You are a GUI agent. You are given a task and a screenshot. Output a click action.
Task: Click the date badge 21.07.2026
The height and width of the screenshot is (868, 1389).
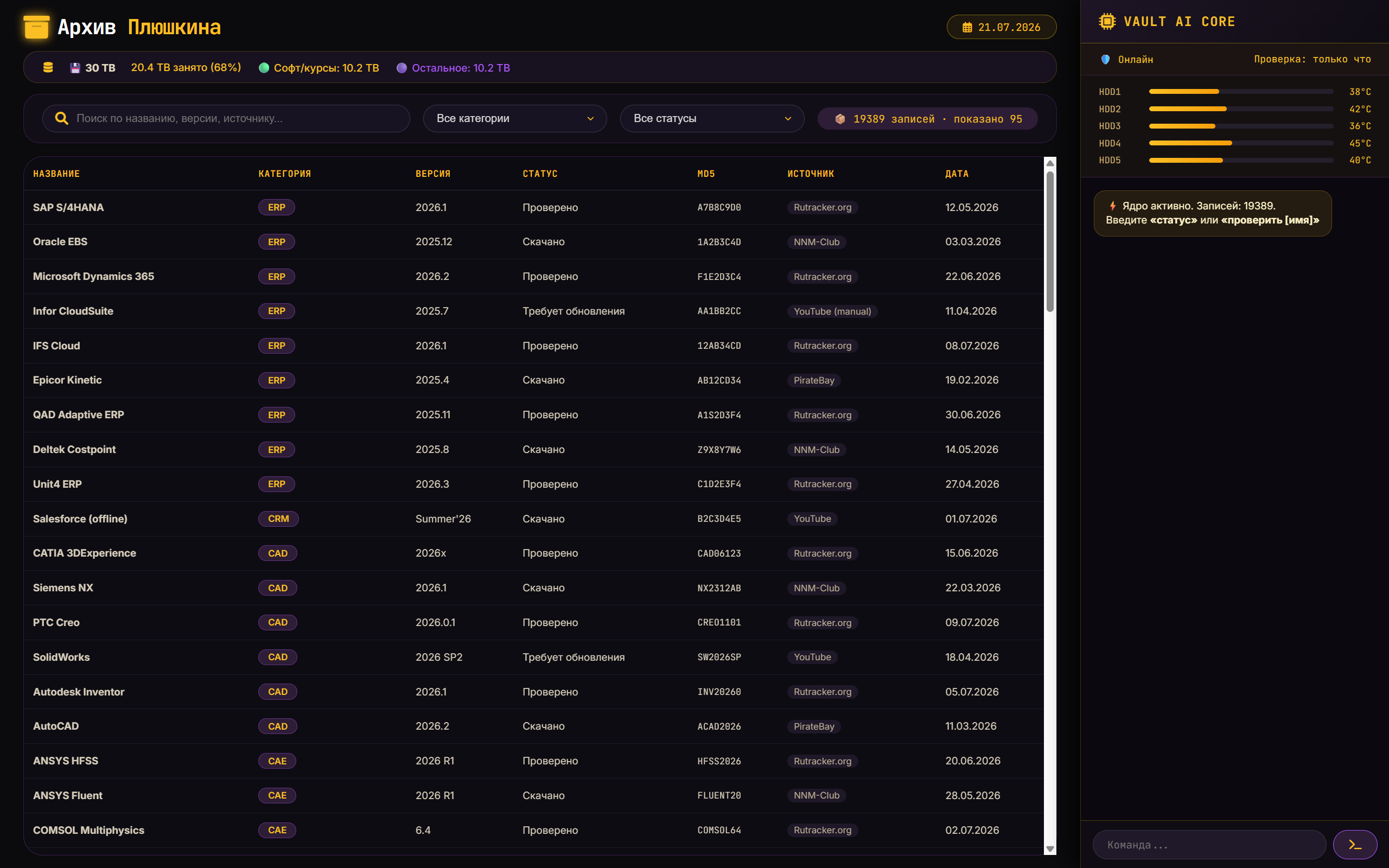coord(1002,27)
